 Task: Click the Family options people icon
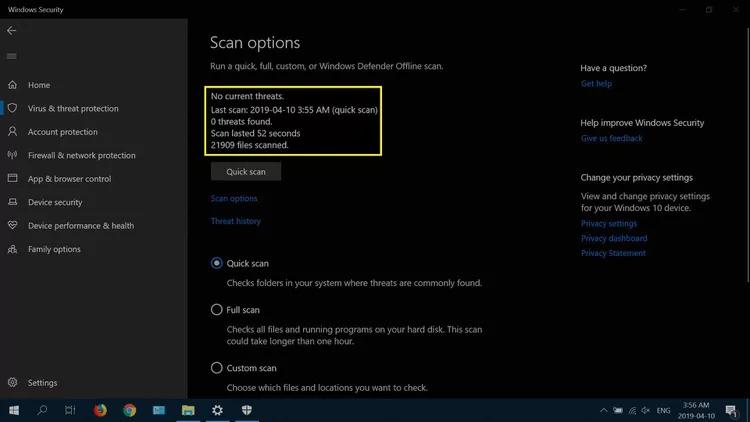click(x=12, y=249)
